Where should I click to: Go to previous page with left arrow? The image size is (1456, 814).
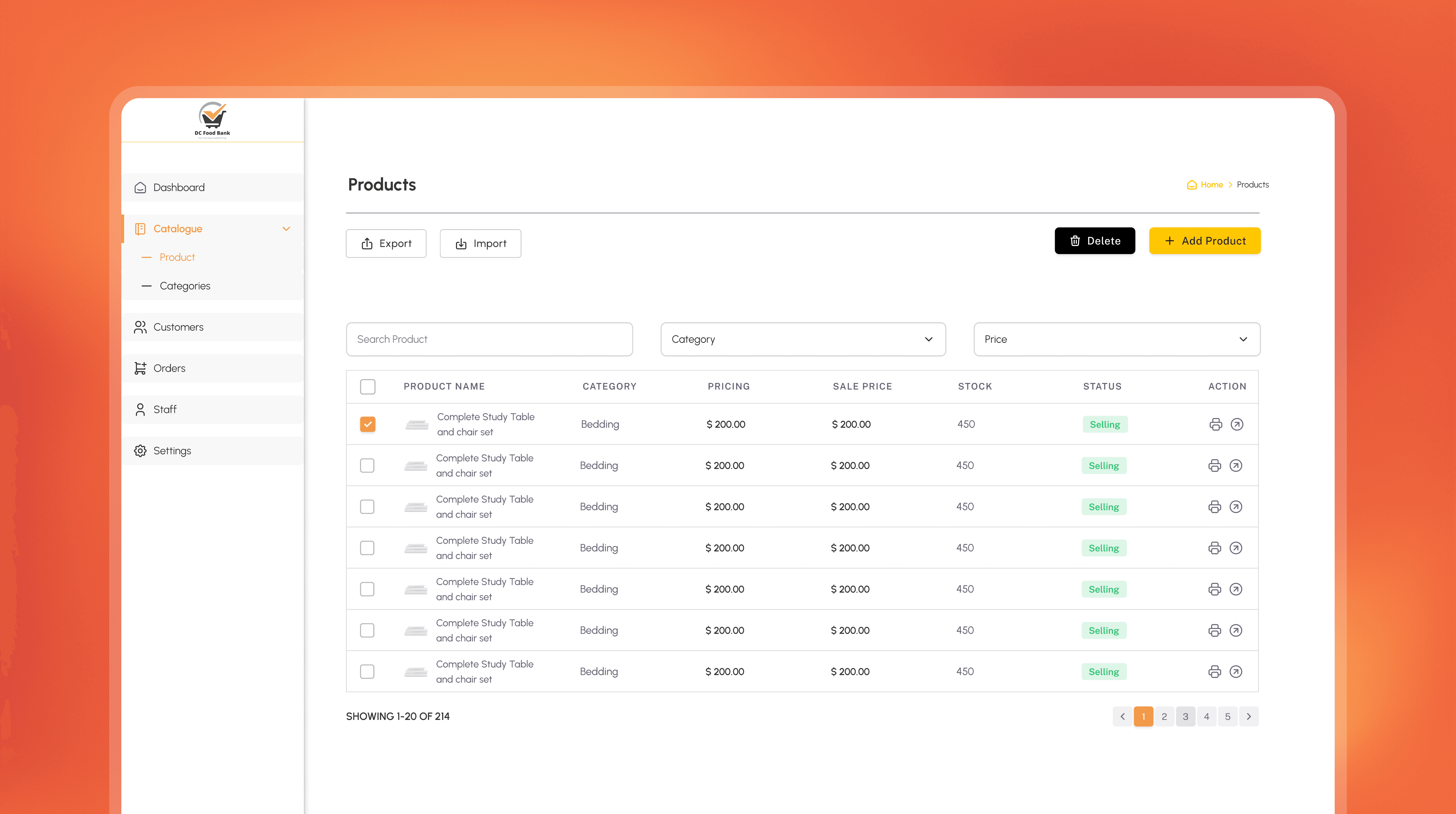pyautogui.click(x=1123, y=716)
